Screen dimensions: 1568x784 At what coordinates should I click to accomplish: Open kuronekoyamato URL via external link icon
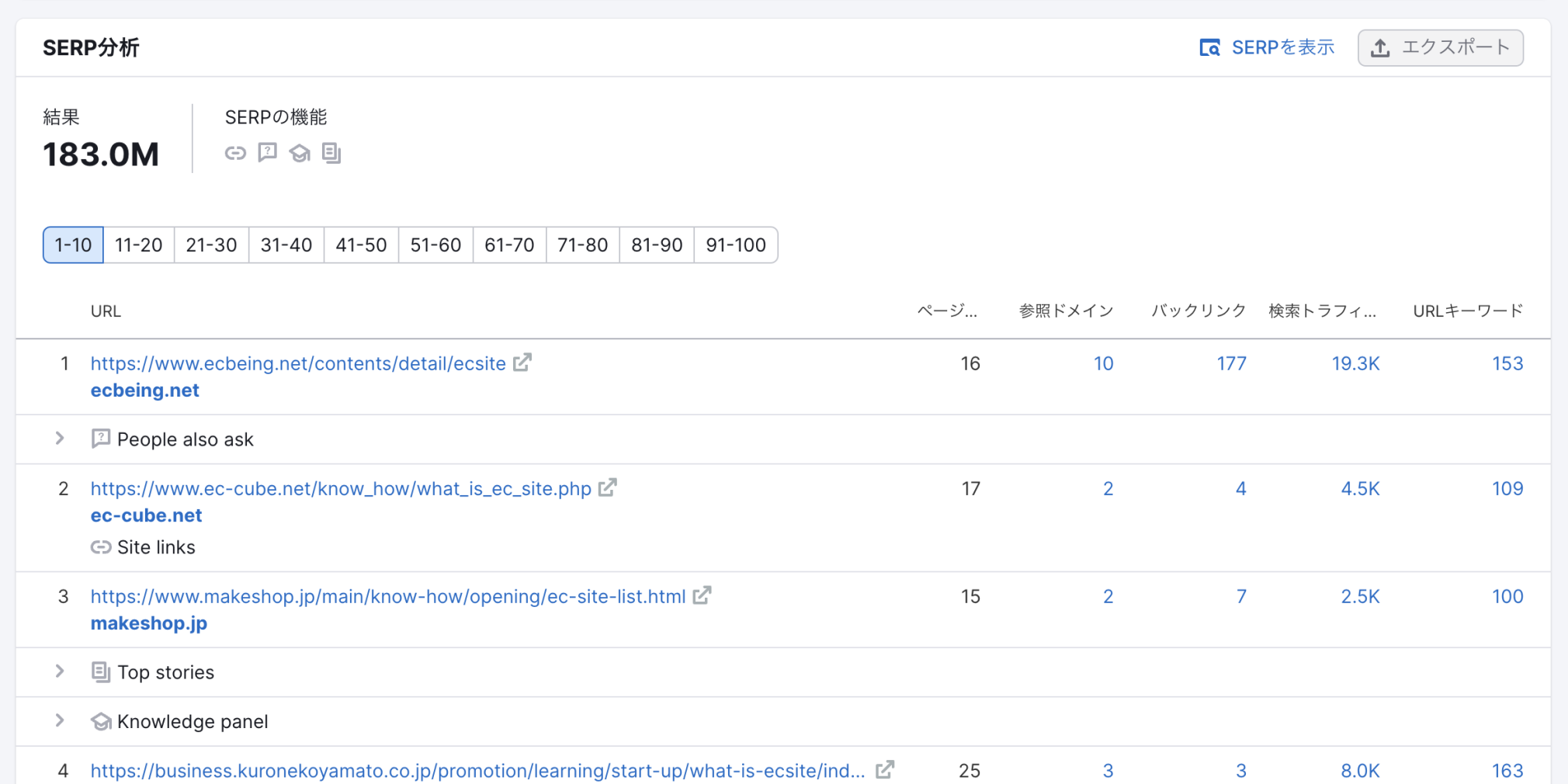pos(885,769)
